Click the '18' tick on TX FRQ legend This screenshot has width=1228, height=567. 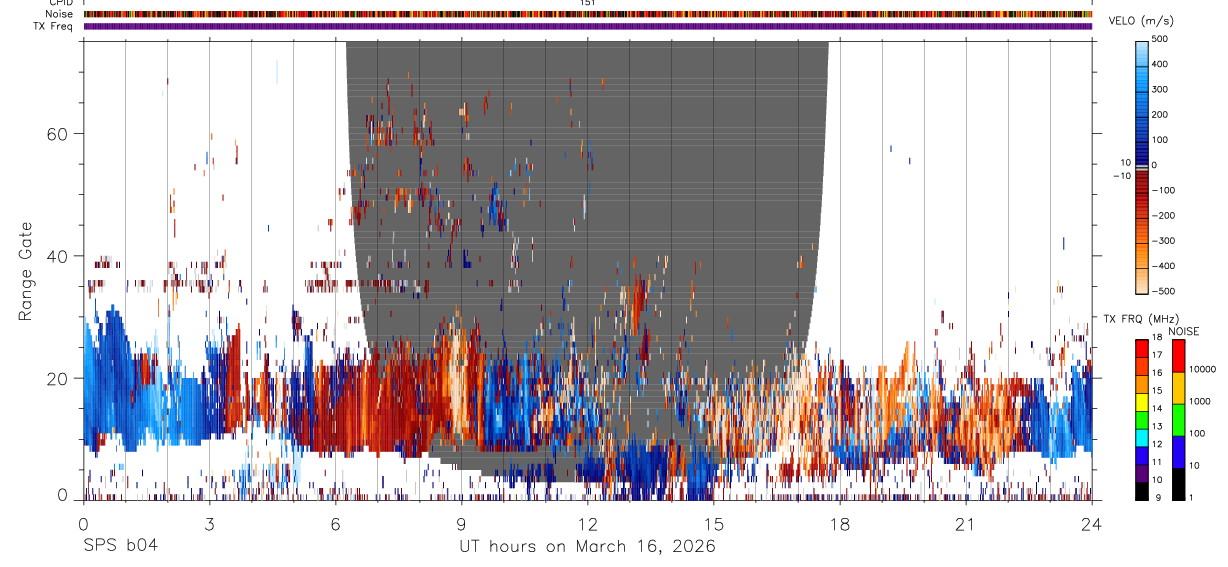(1157, 338)
